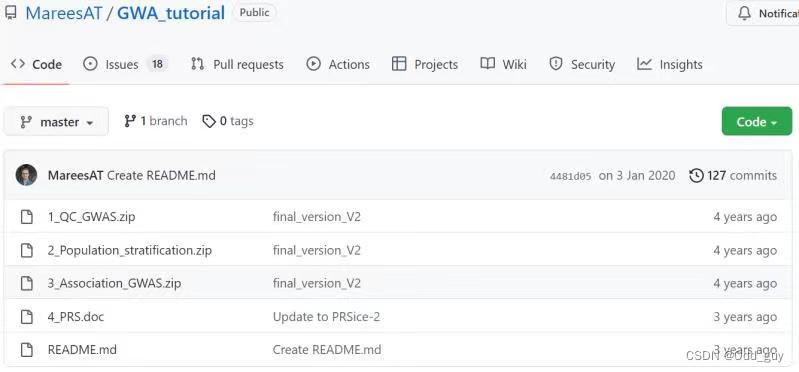Open the MareesAT owner link

pos(64,13)
